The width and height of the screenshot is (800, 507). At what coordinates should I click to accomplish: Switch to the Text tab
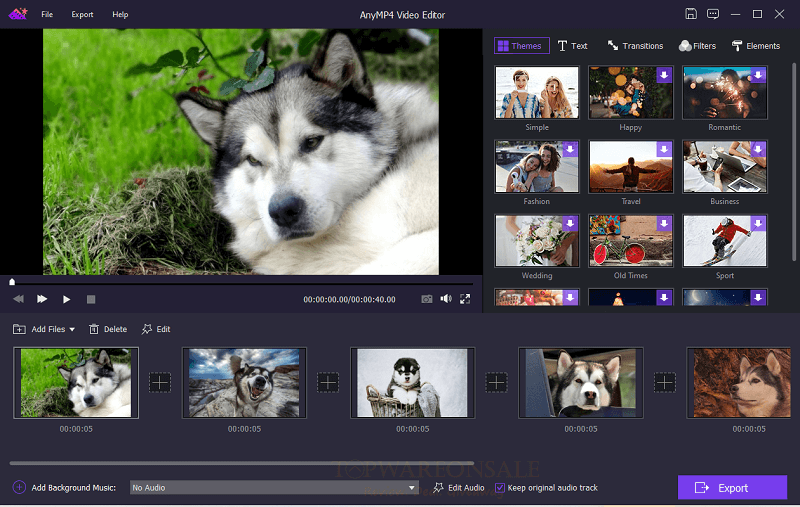tap(572, 46)
